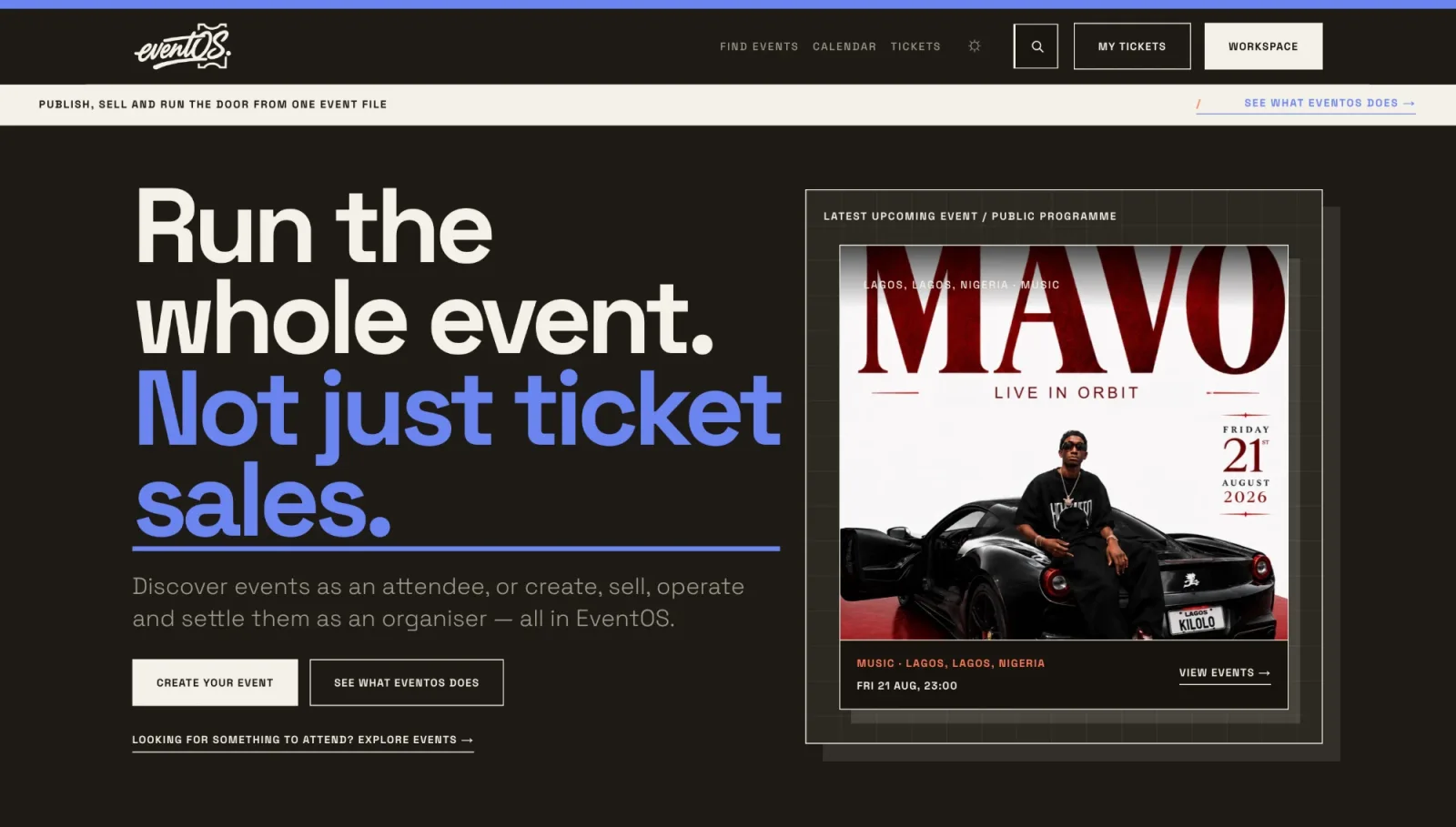Click View Events on the event card
The height and width of the screenshot is (827, 1456).
click(1225, 673)
